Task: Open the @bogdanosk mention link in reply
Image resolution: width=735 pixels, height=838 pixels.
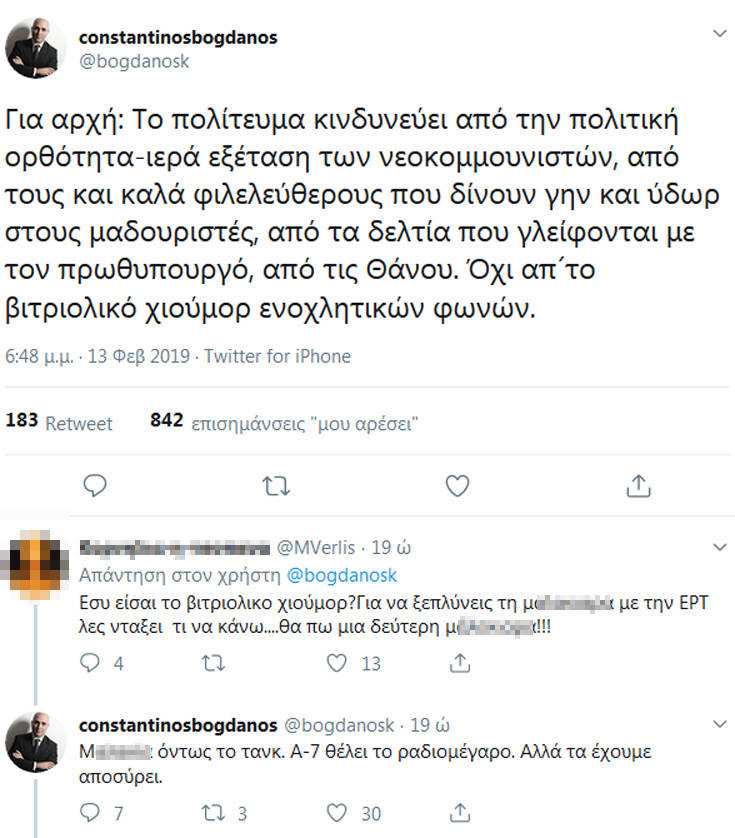Action: click(342, 575)
